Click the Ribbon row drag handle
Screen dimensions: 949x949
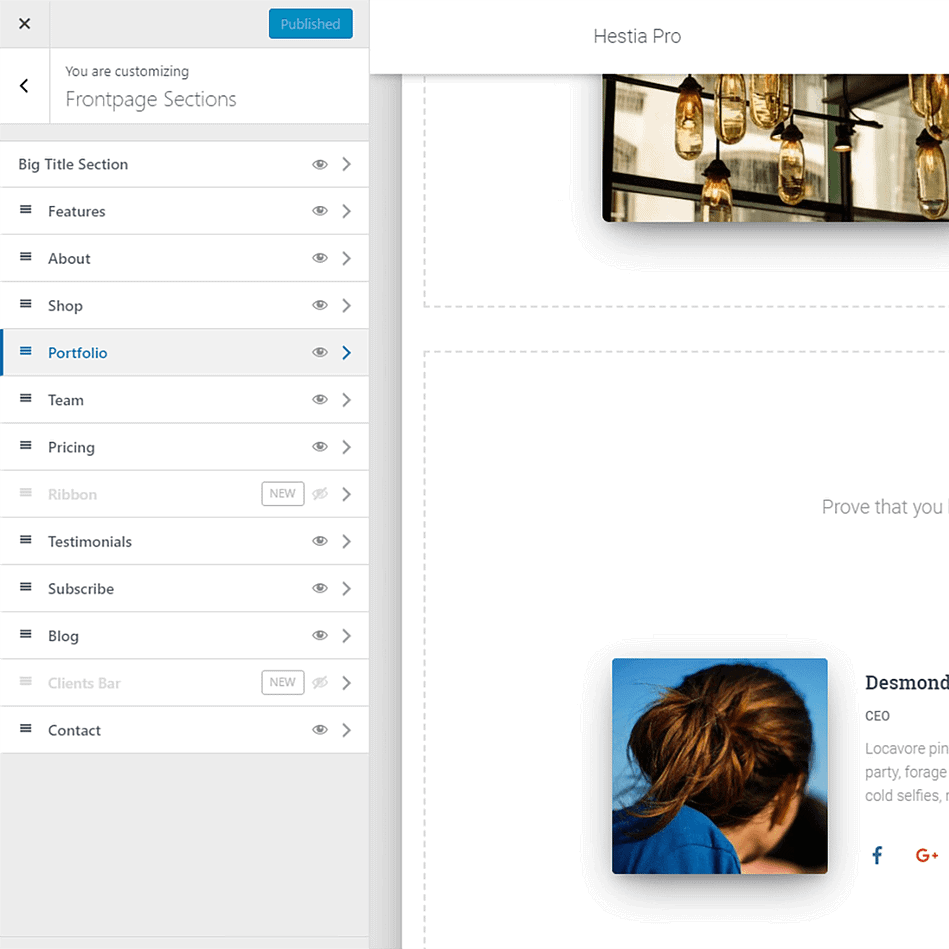pos(25,493)
